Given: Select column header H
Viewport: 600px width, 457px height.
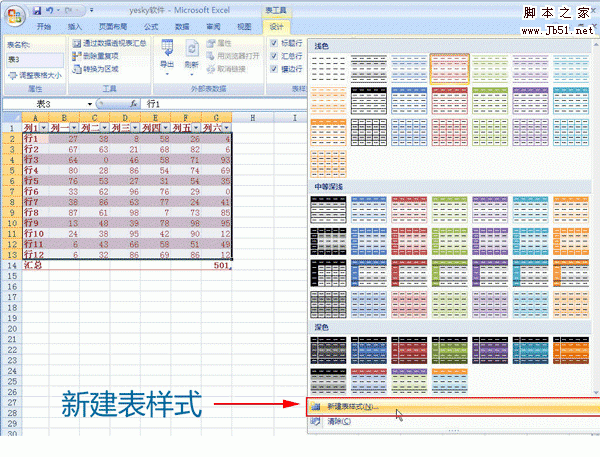Looking at the screenshot, I should (253, 118).
